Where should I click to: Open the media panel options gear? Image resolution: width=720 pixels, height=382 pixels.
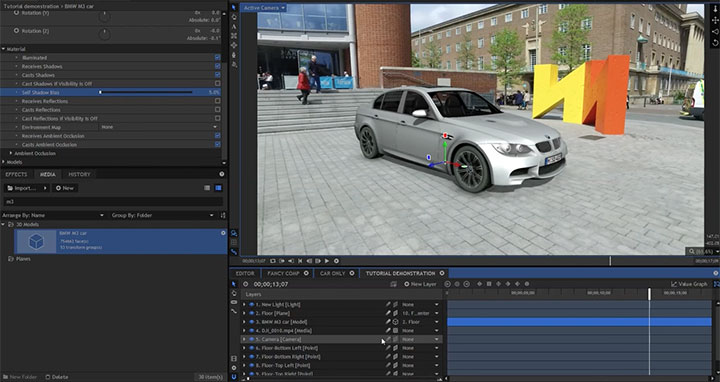(x=222, y=174)
